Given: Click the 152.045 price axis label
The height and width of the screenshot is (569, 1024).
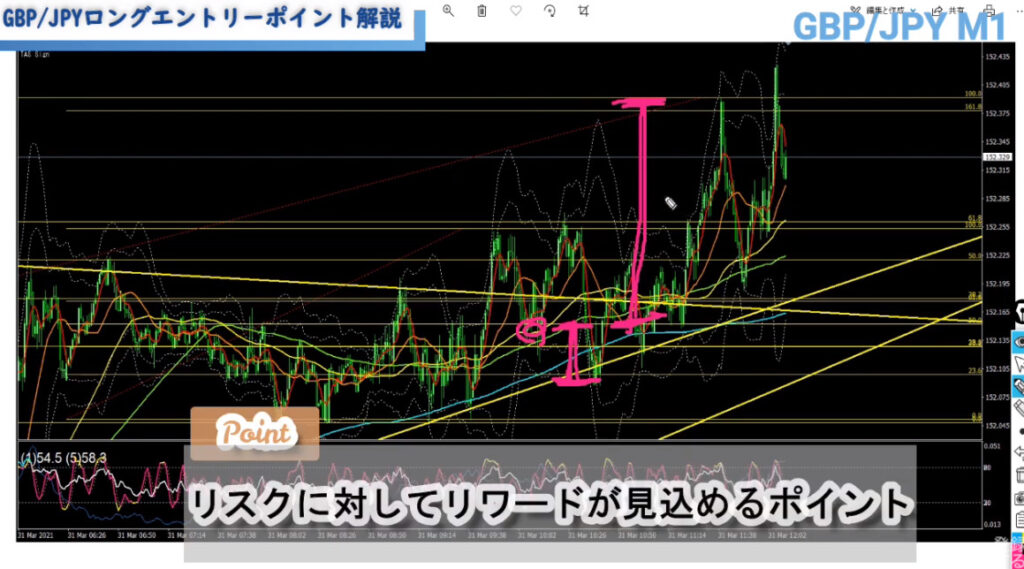Looking at the screenshot, I should 997,425.
